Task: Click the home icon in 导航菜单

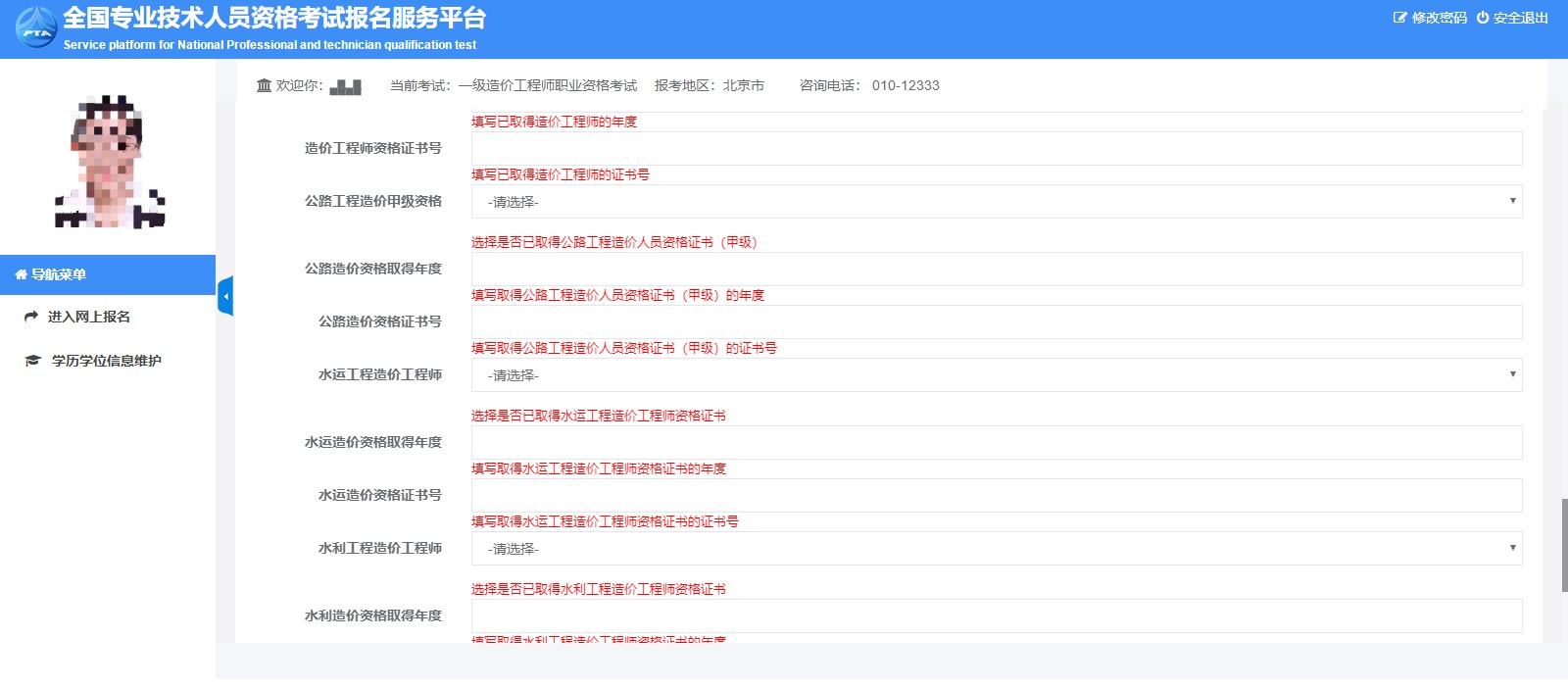Action: tap(21, 274)
